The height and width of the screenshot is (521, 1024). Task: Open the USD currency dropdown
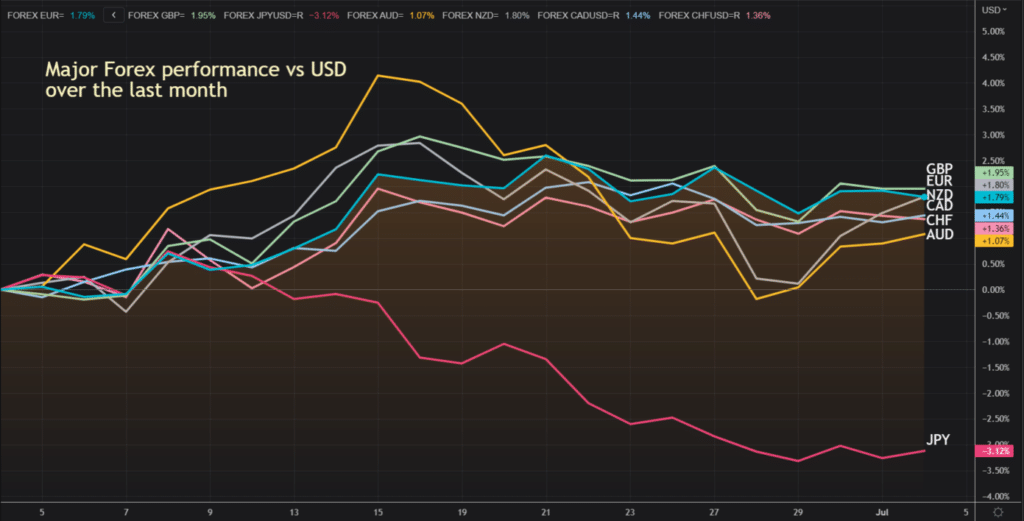pos(994,10)
